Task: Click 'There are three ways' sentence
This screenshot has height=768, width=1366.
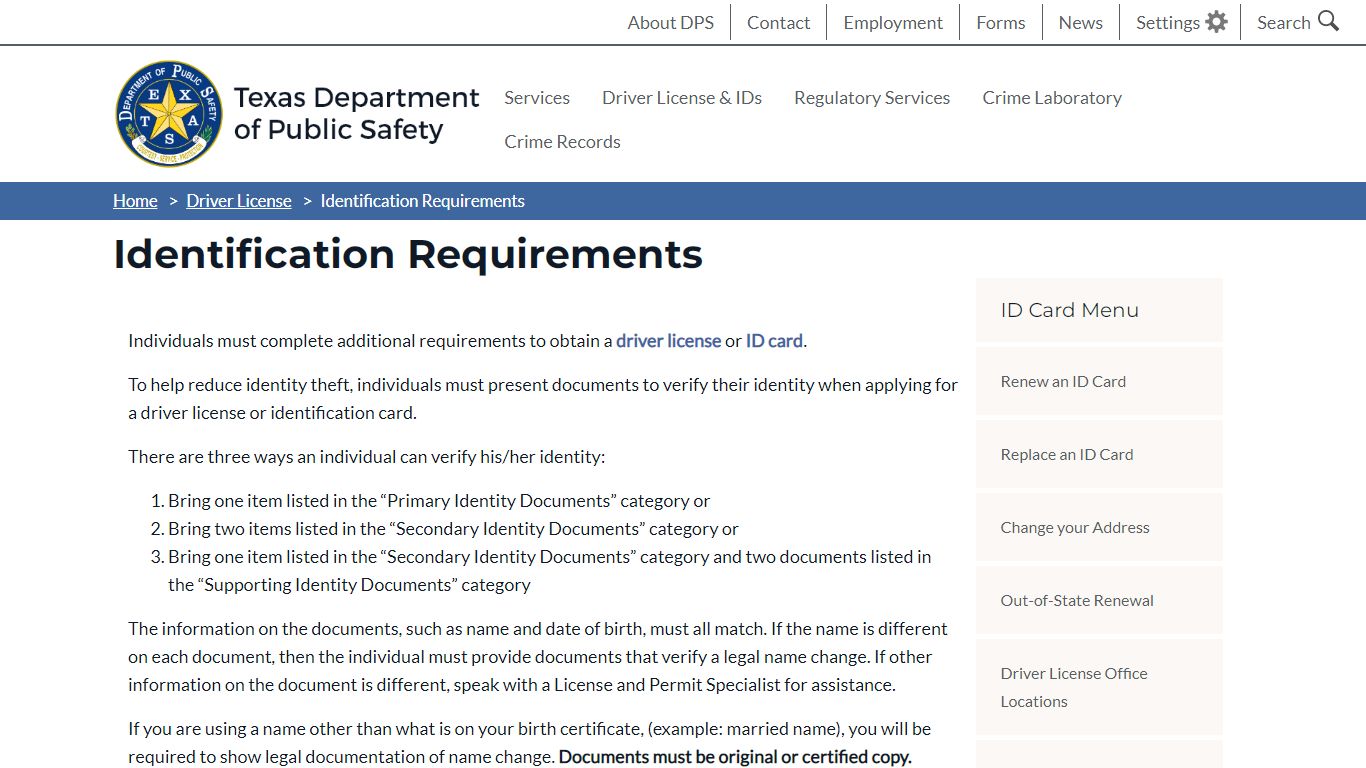Action: coord(366,456)
